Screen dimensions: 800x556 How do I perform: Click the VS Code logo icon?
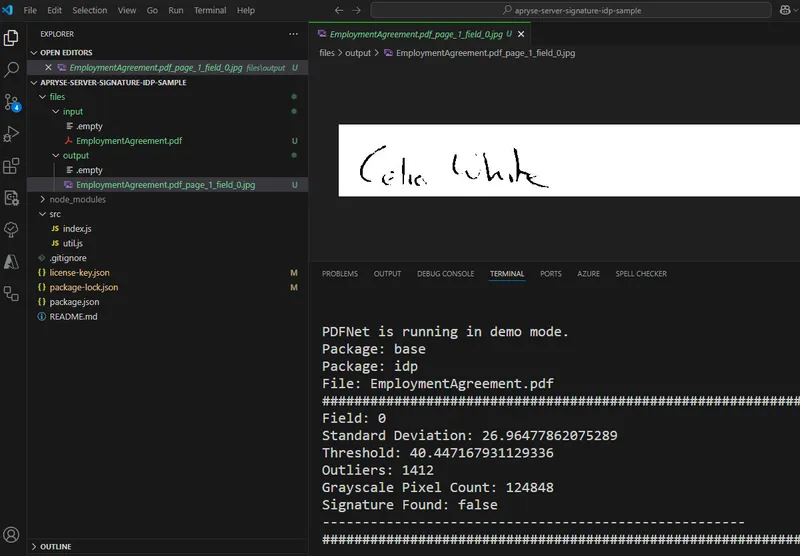pyautogui.click(x=7, y=10)
